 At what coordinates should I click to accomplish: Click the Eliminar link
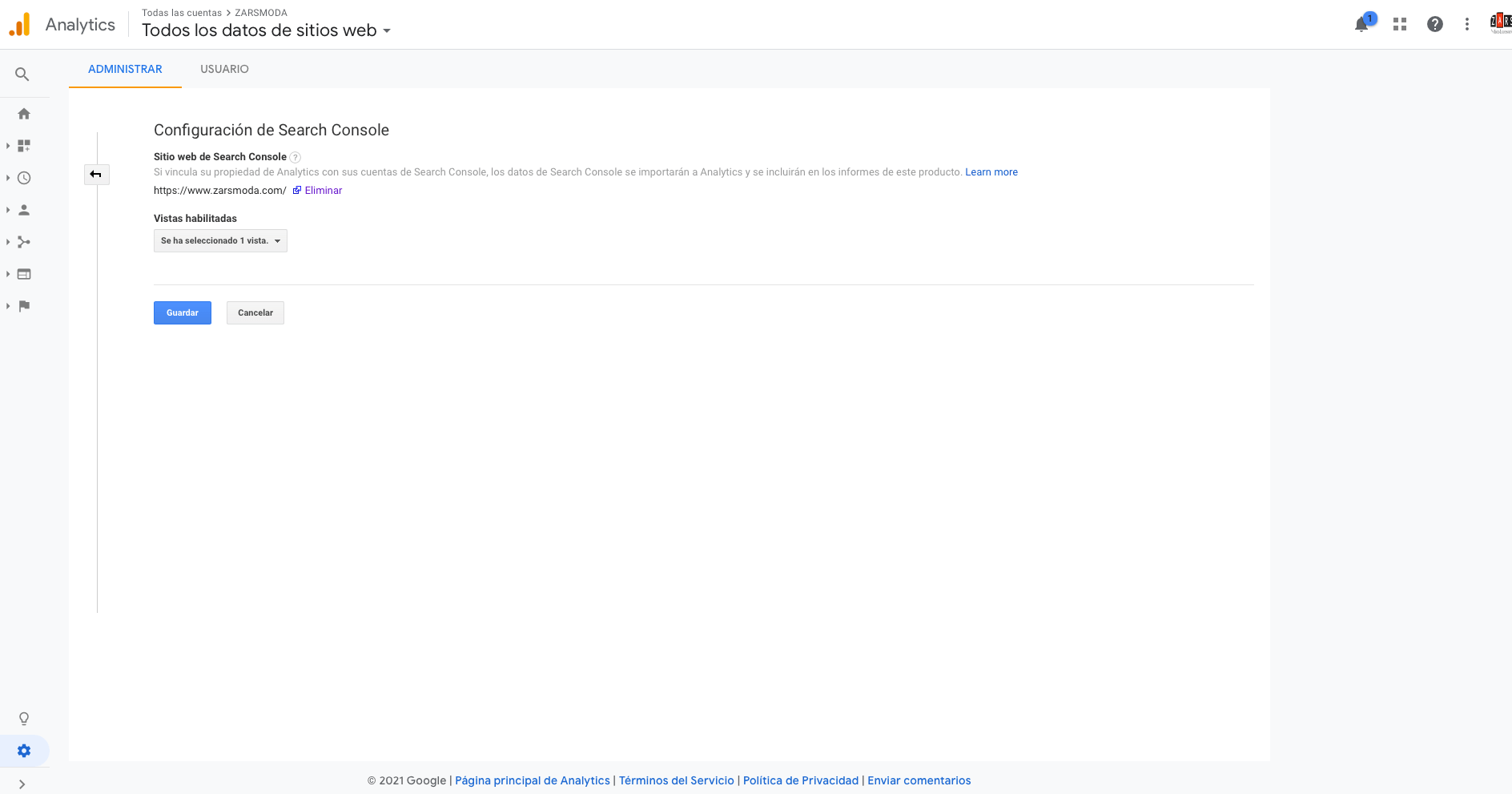point(323,191)
